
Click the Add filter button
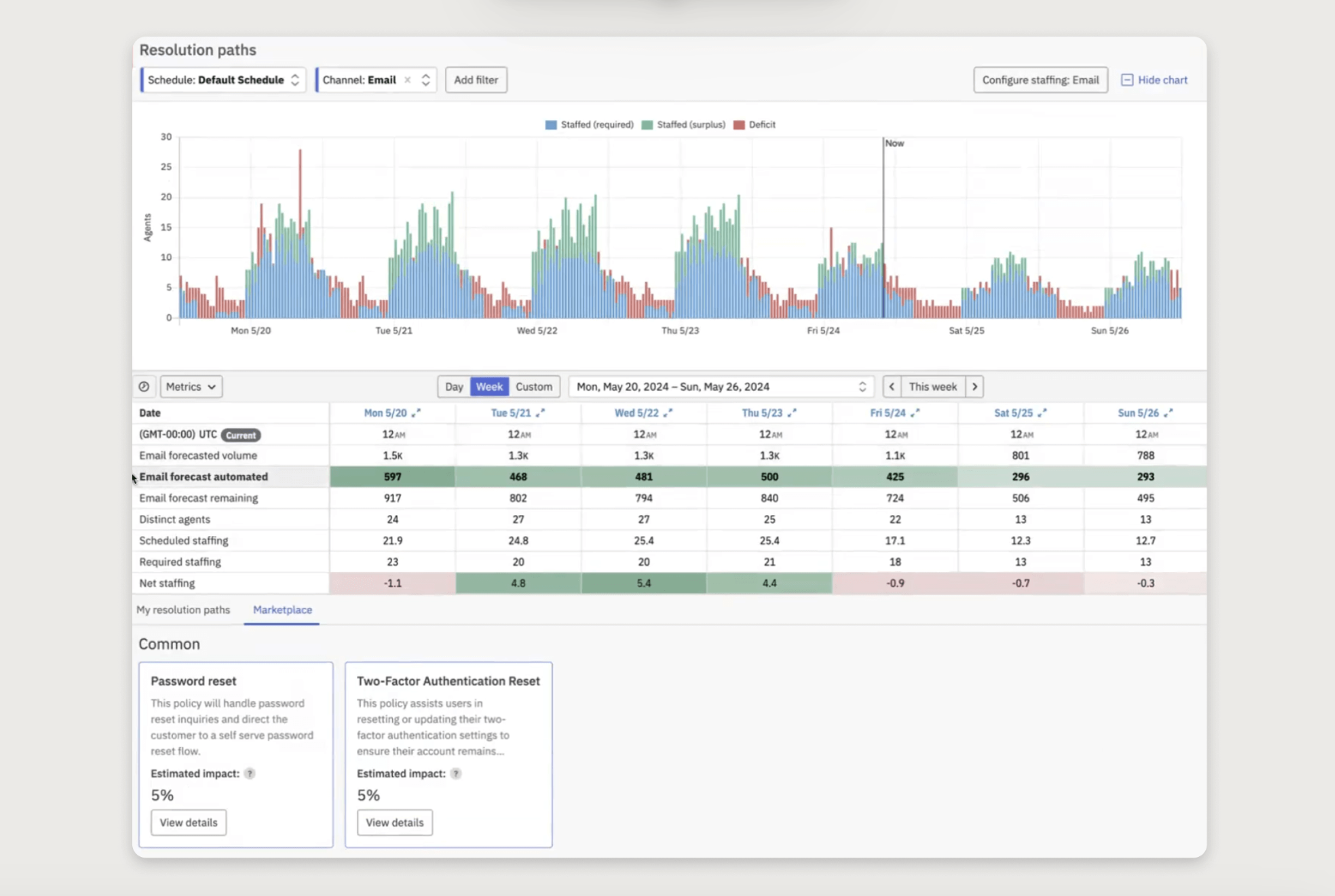(x=476, y=80)
